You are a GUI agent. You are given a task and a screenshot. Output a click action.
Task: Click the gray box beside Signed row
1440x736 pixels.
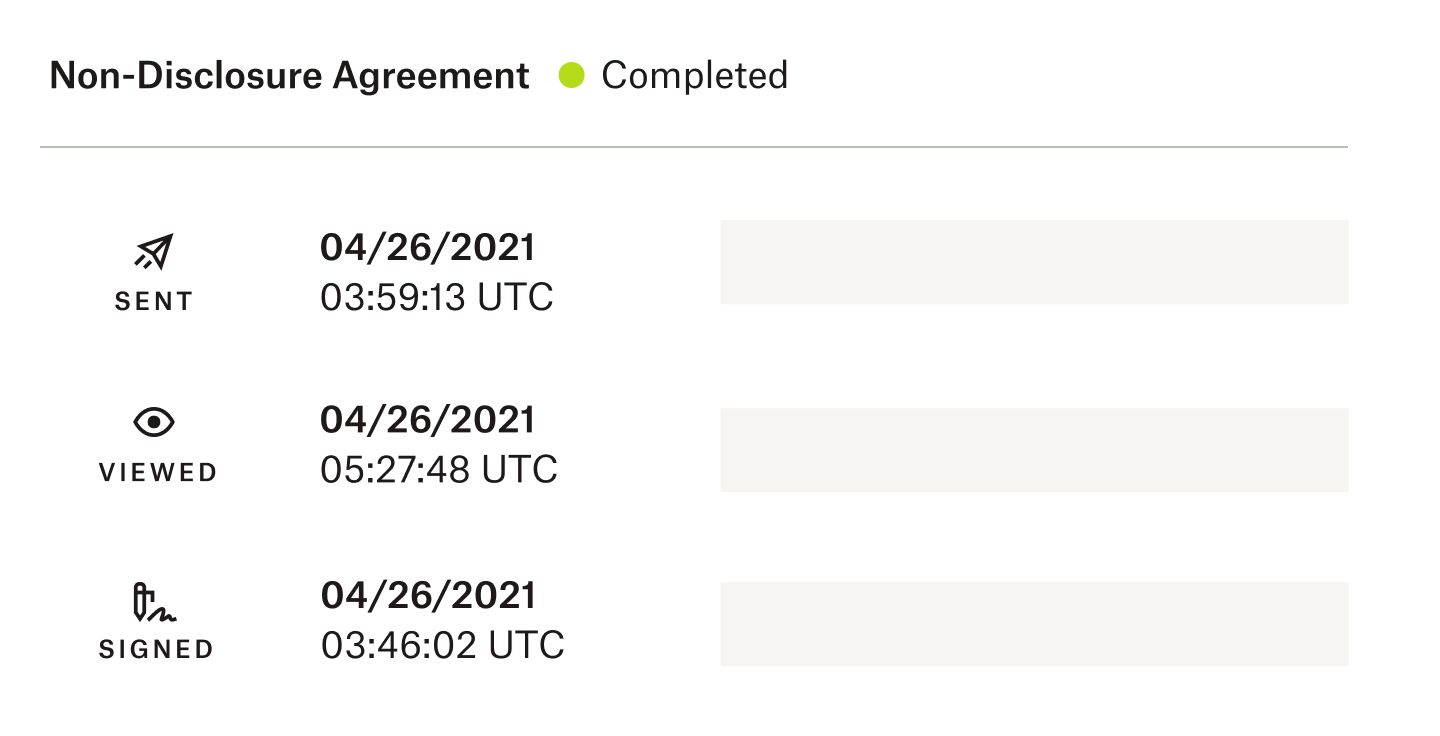(x=1034, y=624)
